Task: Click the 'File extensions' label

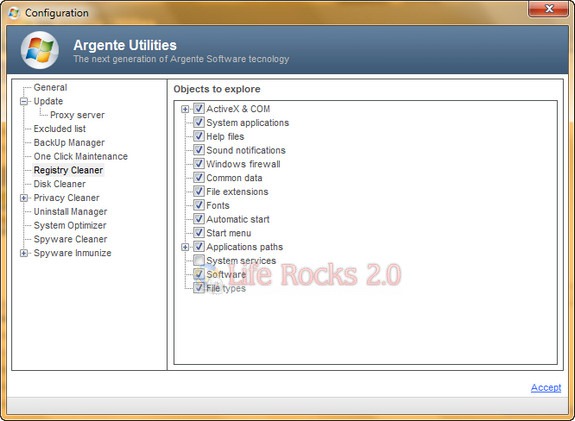Action: [237, 192]
